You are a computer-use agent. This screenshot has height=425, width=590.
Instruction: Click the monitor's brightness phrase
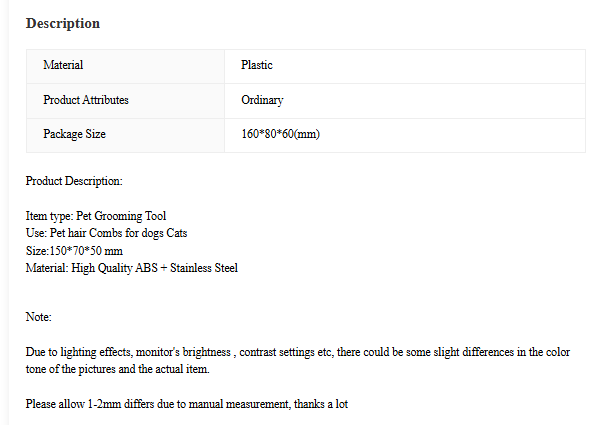pyautogui.click(x=183, y=352)
